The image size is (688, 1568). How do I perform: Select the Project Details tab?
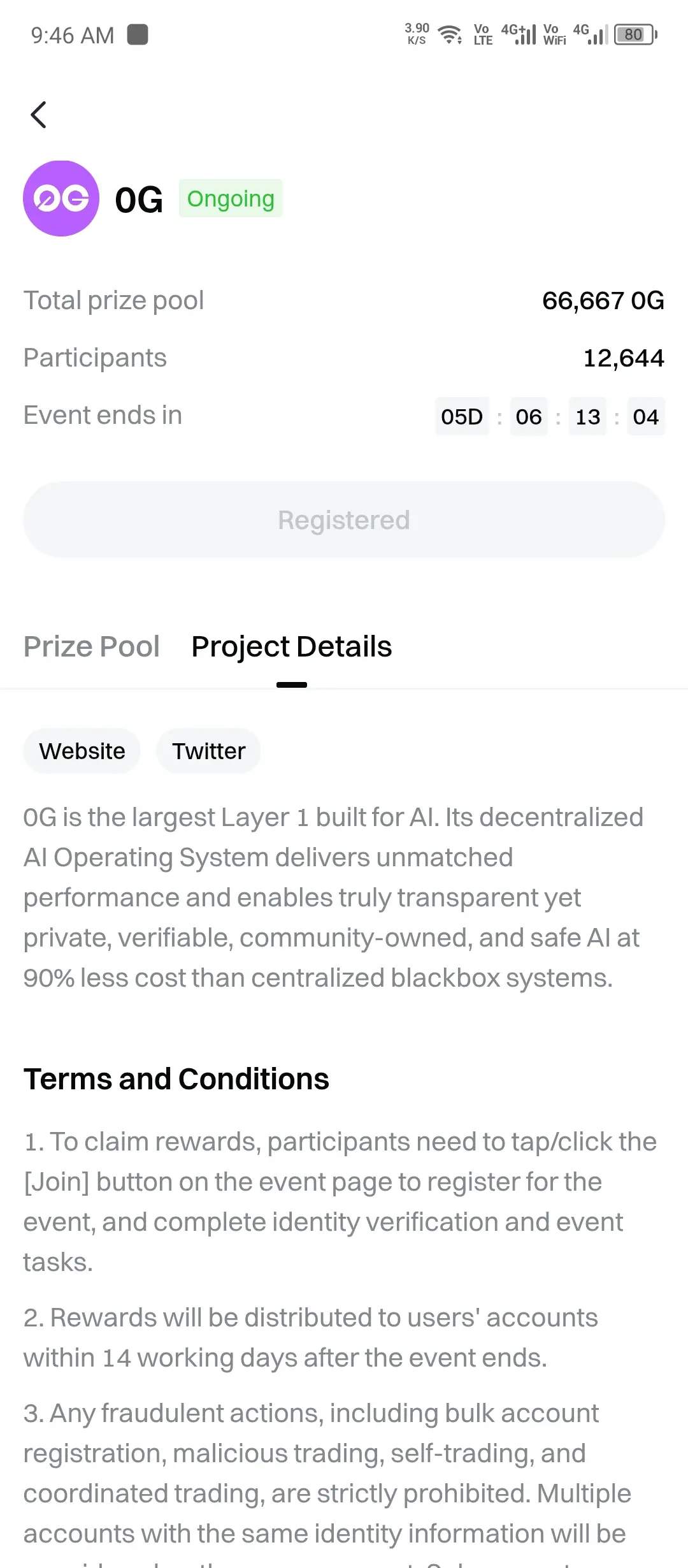292,646
